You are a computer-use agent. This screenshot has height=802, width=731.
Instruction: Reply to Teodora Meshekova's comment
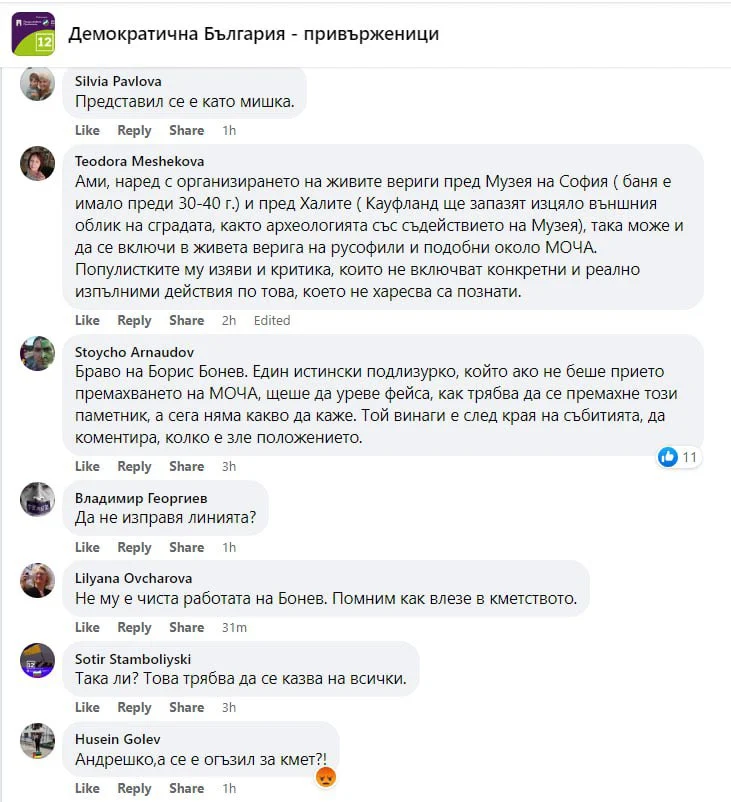click(134, 321)
